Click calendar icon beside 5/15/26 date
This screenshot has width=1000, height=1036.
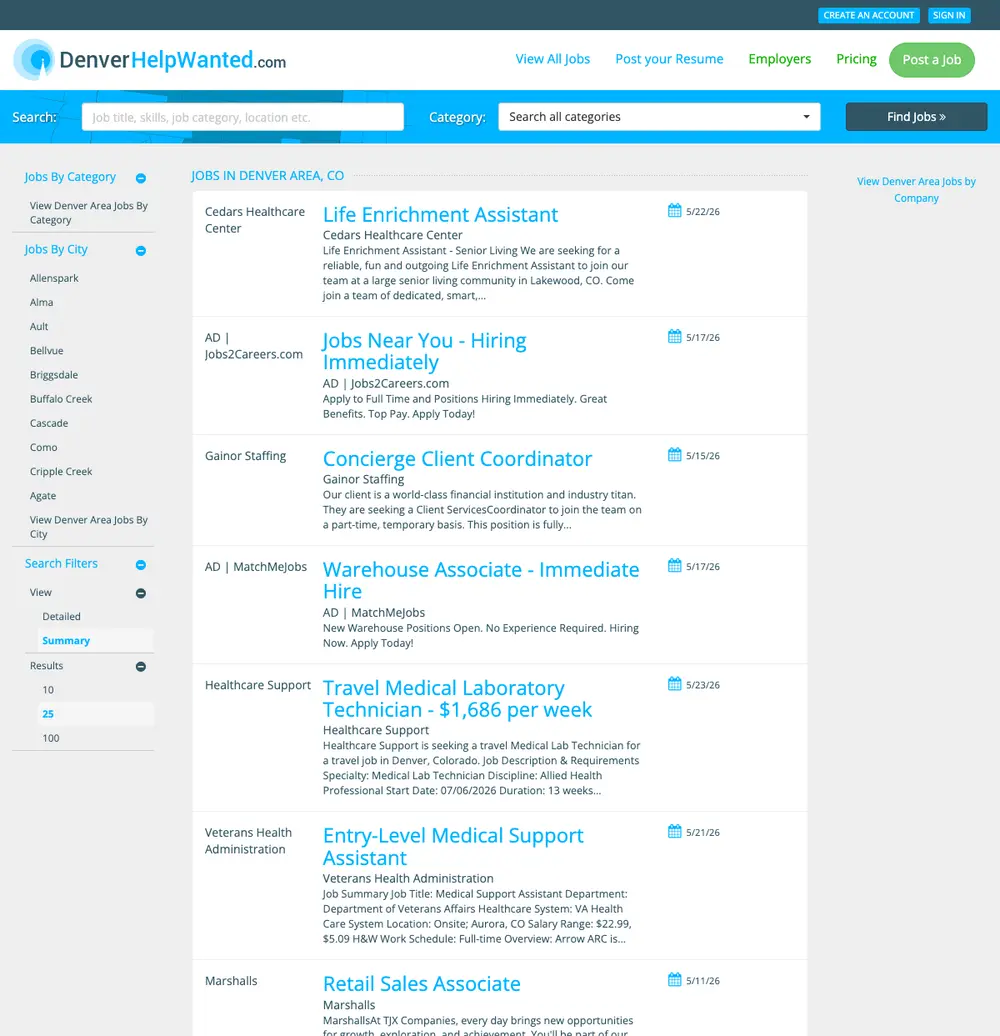(674, 455)
